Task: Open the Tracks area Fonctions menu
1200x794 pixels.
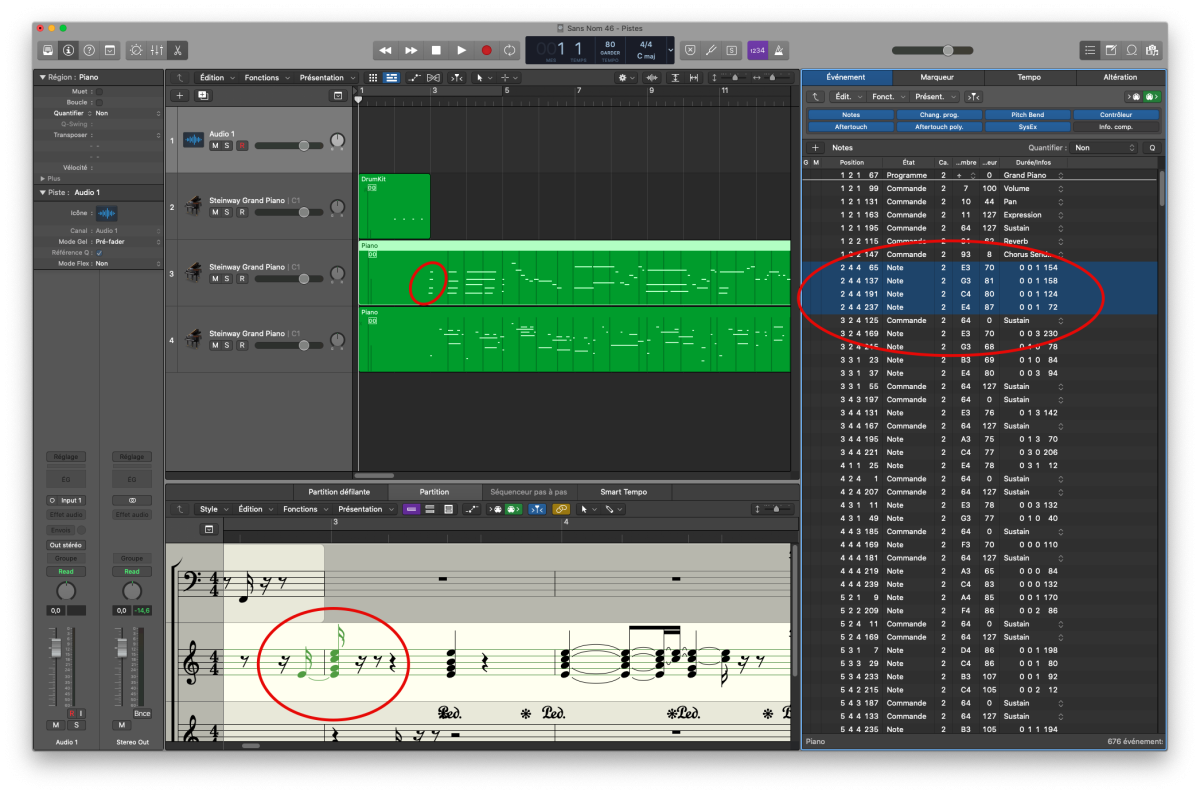Action: click(266, 77)
